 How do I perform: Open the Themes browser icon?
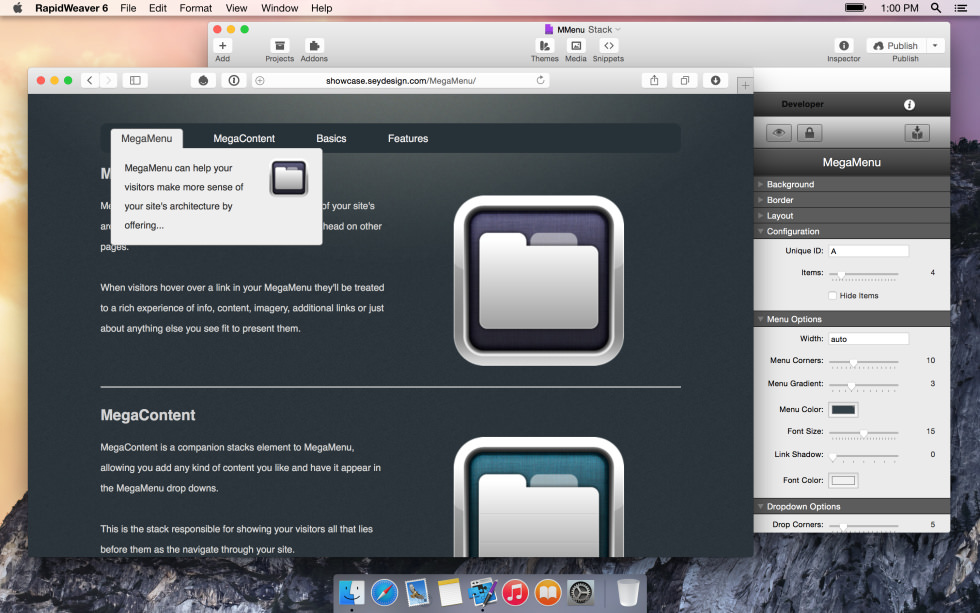[544, 46]
